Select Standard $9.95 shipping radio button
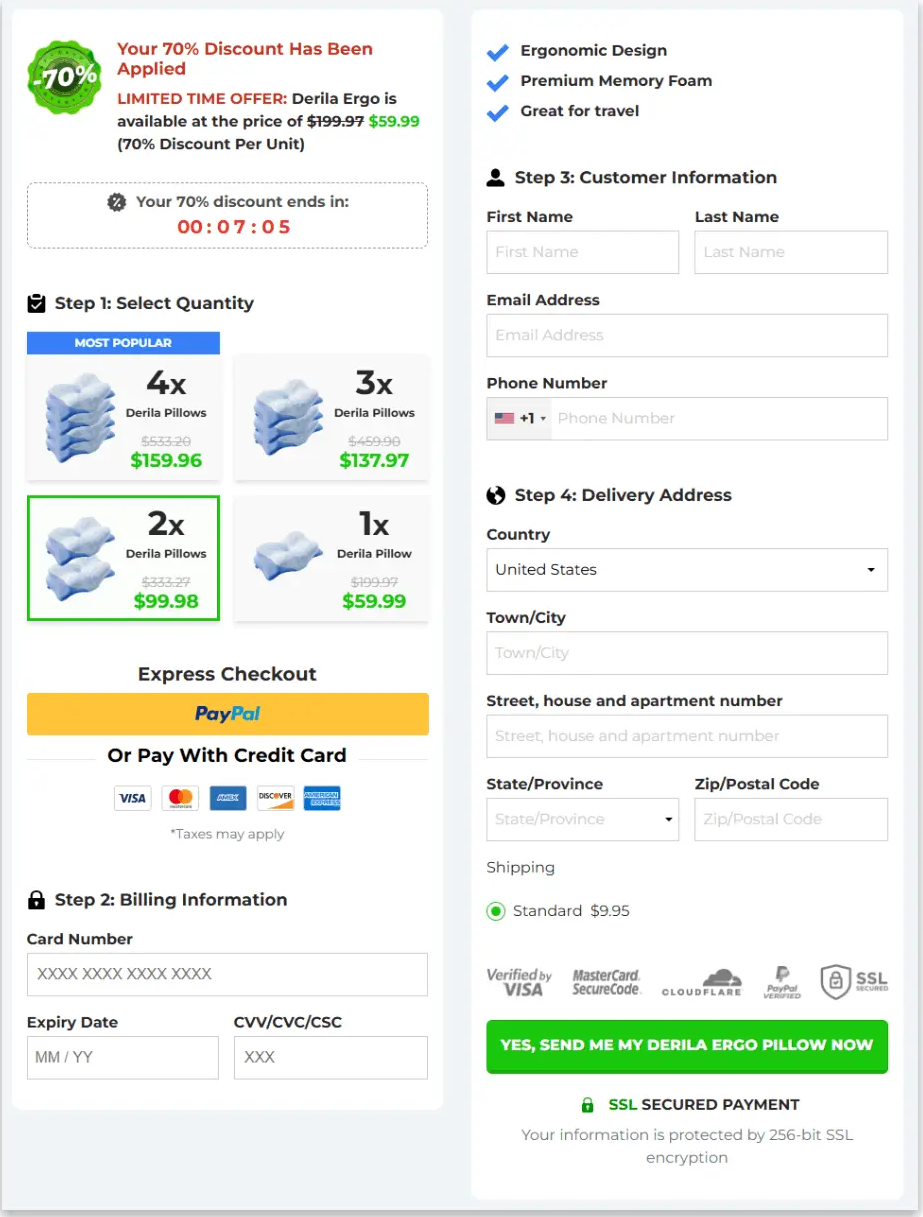Image resolution: width=923 pixels, height=1217 pixels. click(496, 911)
